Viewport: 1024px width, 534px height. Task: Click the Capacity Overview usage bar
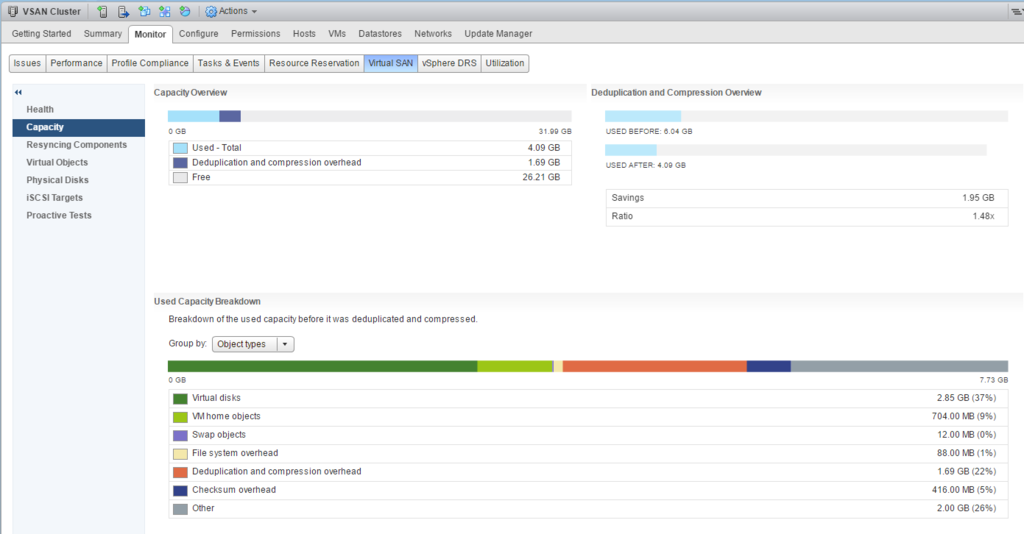pyautogui.click(x=370, y=116)
